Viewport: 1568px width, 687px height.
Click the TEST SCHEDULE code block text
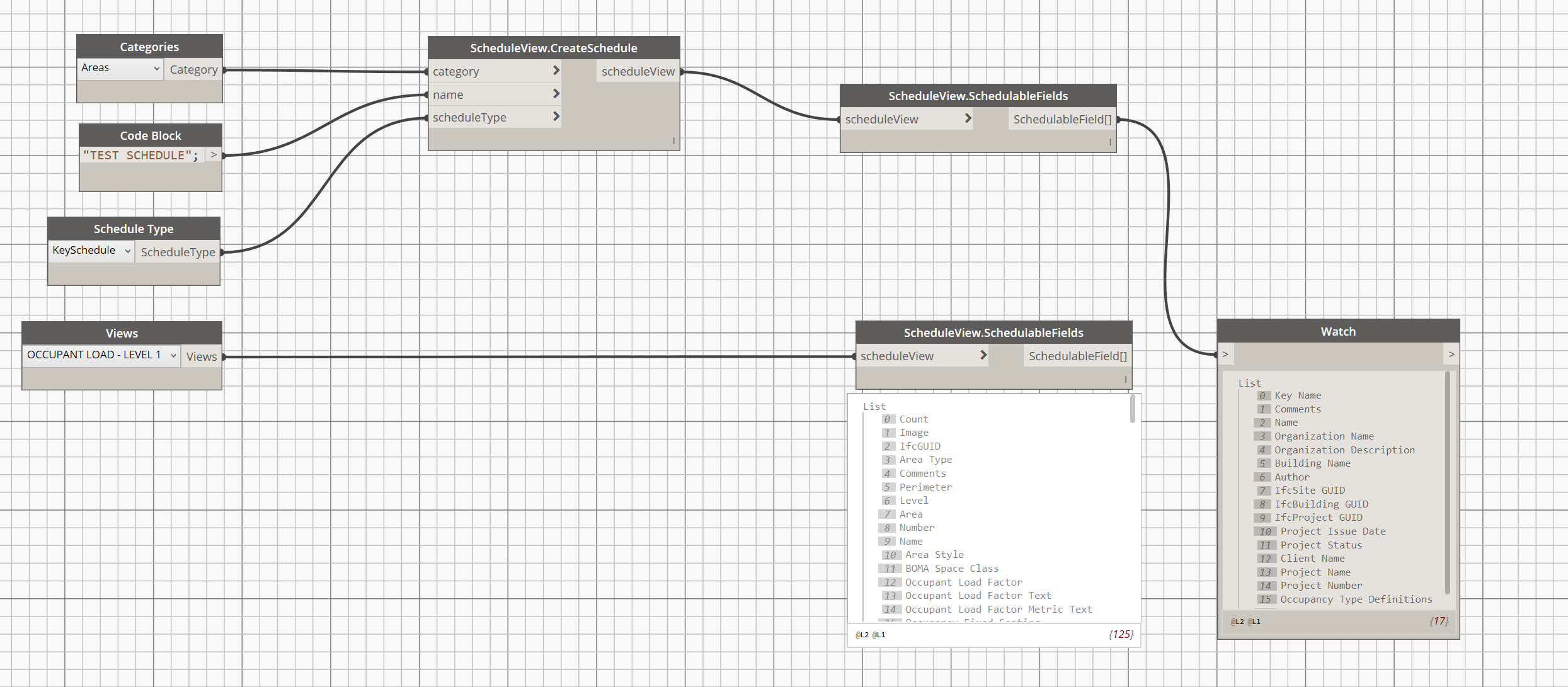[140, 155]
